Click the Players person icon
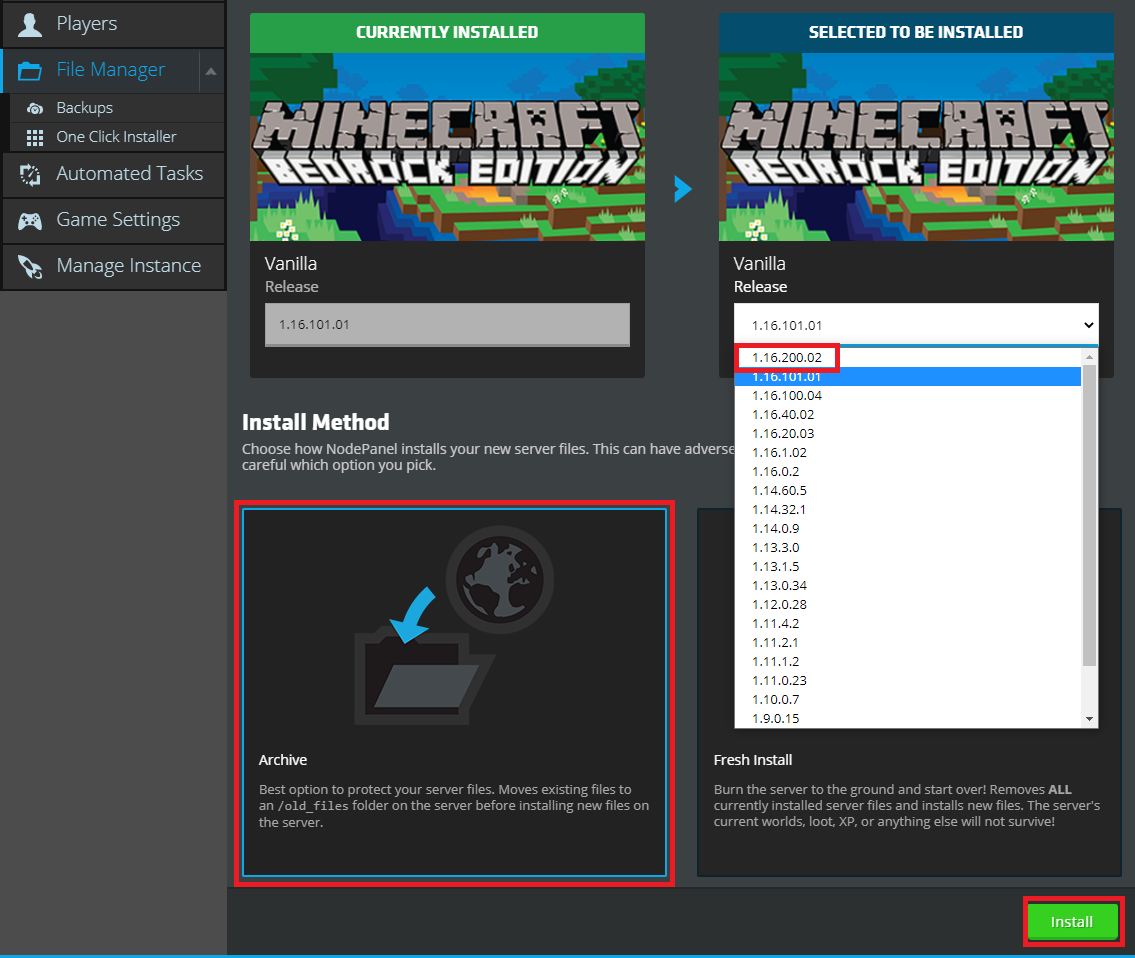This screenshot has height=958, width=1135. pos(30,24)
